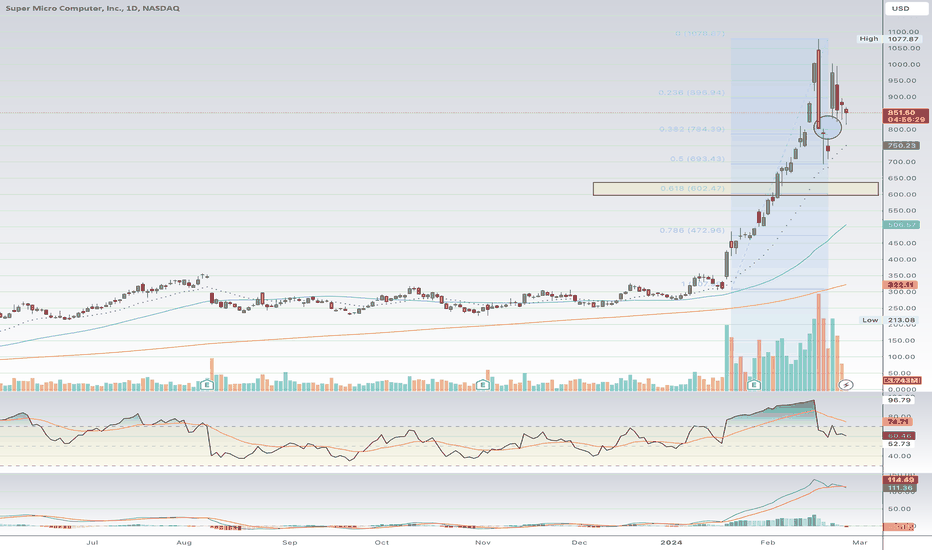932x550 pixels.
Task: Click the current price label 851.60
Action: 904,115
